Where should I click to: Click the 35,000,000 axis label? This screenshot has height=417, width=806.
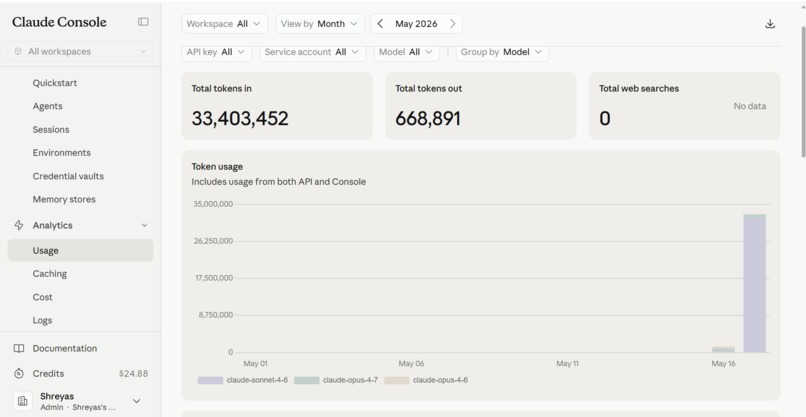click(213, 204)
